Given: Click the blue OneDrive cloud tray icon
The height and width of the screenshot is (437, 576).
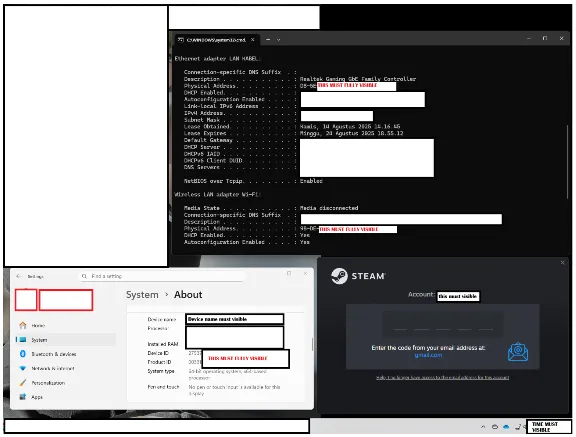Looking at the screenshot, I should pos(506,427).
